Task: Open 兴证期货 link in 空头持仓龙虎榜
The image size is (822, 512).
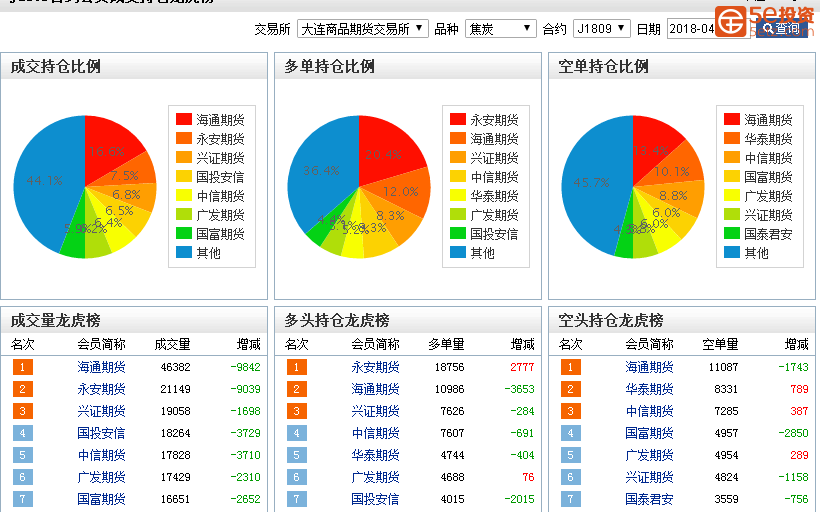Action: point(650,477)
